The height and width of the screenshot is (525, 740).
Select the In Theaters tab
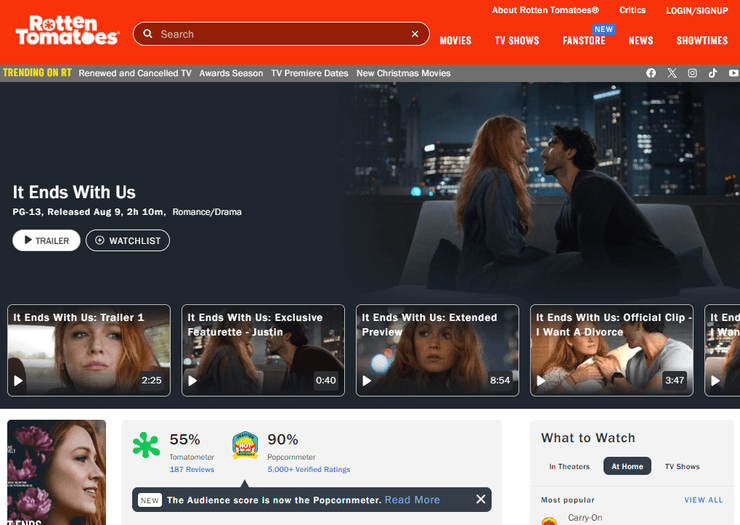coord(569,466)
